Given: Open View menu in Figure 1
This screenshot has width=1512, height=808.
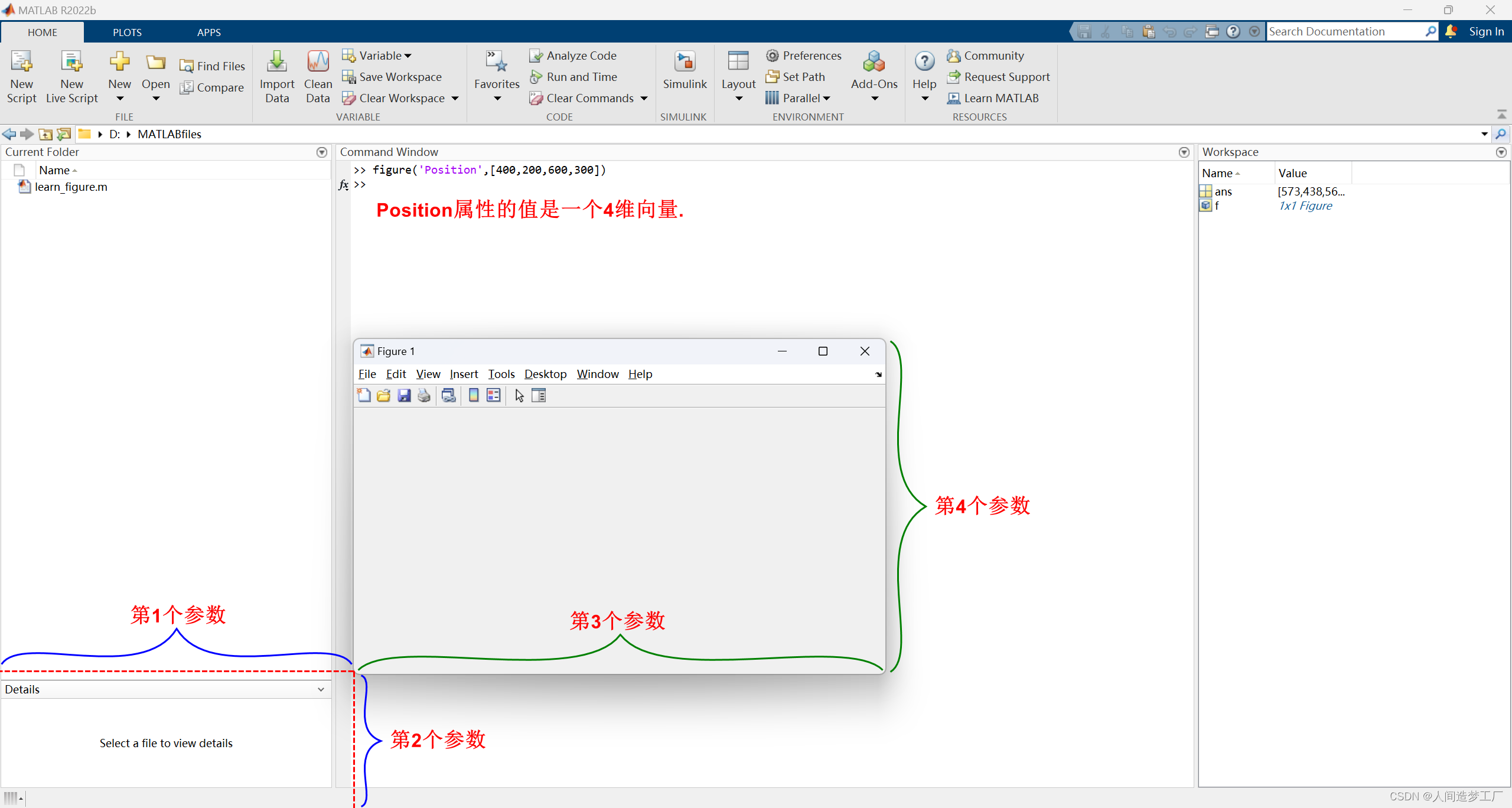Looking at the screenshot, I should click(x=428, y=374).
